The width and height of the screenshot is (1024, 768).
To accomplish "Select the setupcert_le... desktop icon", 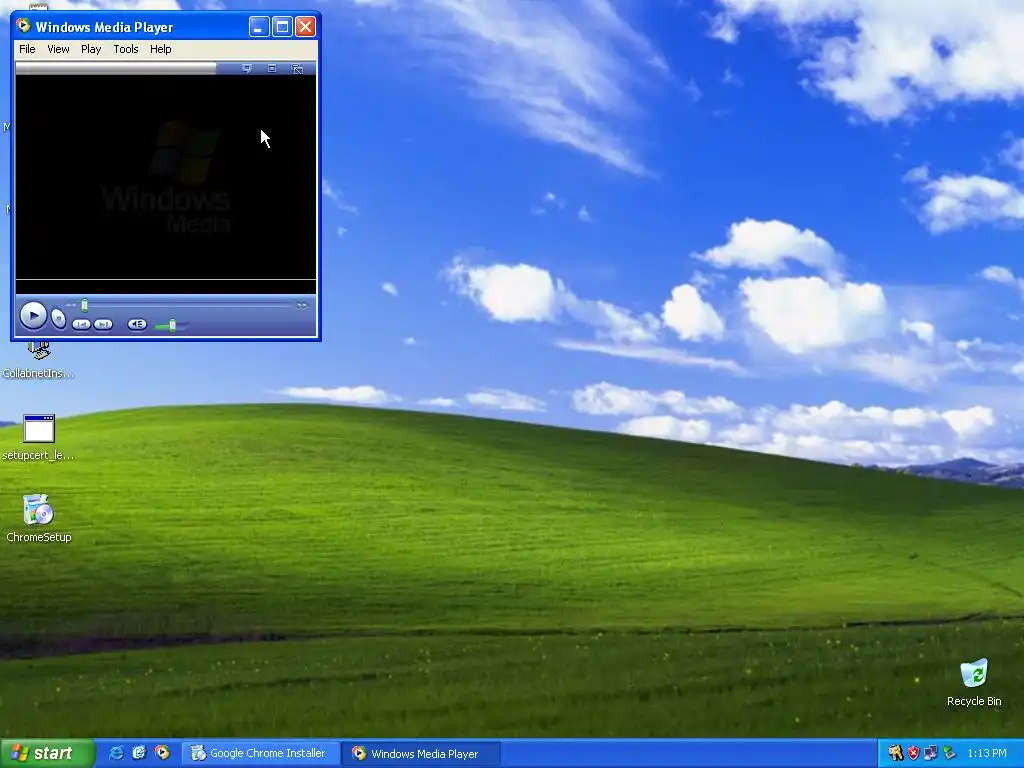I will pyautogui.click(x=39, y=437).
